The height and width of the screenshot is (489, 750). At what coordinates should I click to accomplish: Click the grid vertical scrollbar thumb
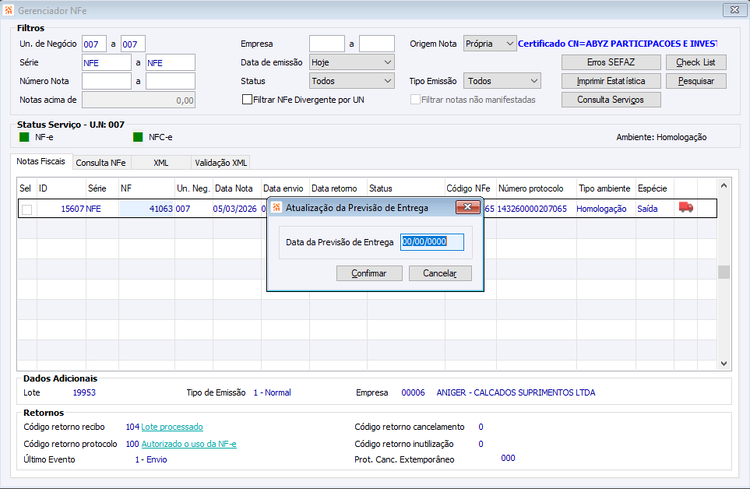(x=724, y=272)
